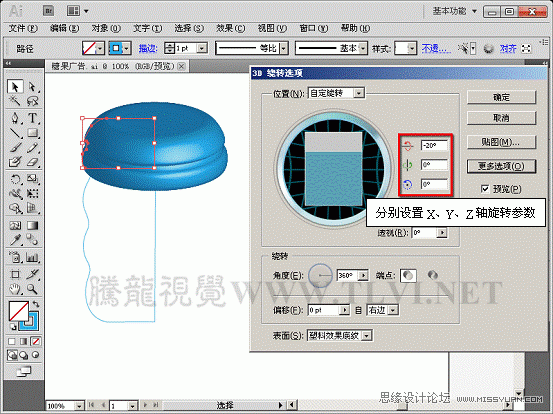The image size is (553, 414).
Task: Choose the Magic Wand tool
Action: [15, 101]
